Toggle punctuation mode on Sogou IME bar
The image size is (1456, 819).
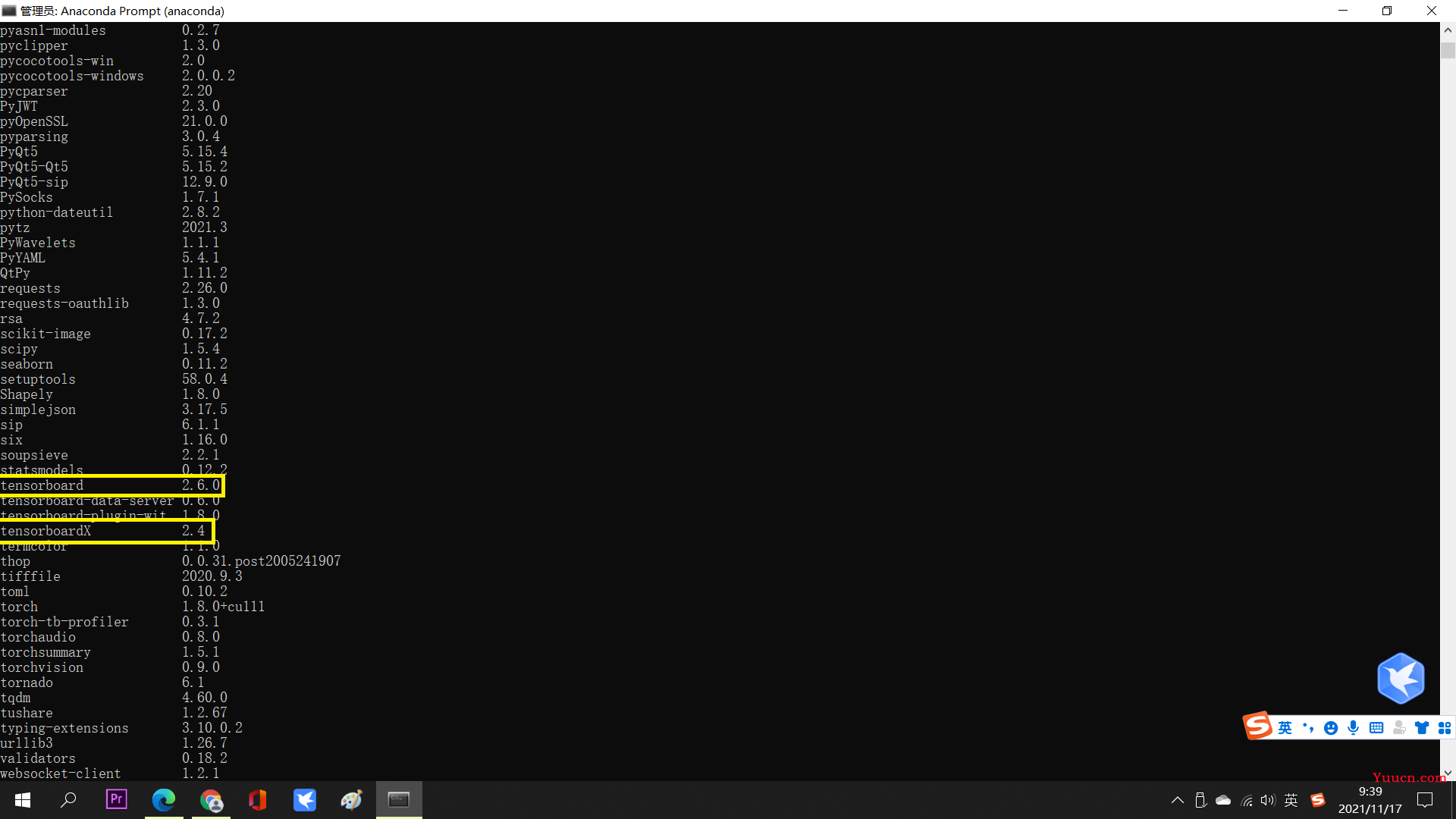point(1308,728)
